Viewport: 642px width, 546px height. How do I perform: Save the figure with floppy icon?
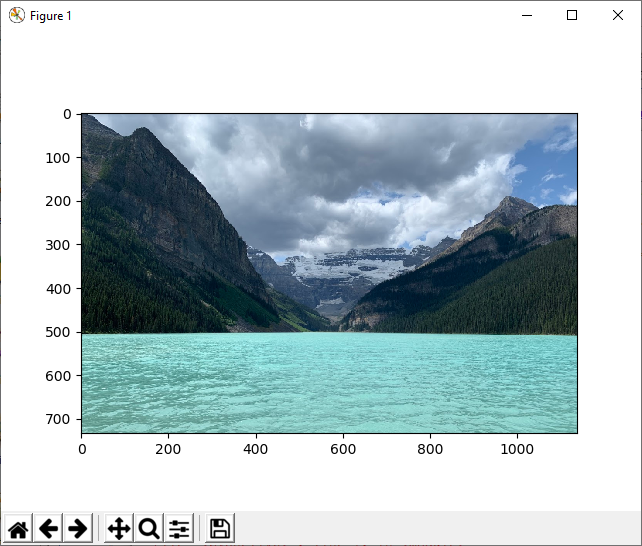point(220,528)
